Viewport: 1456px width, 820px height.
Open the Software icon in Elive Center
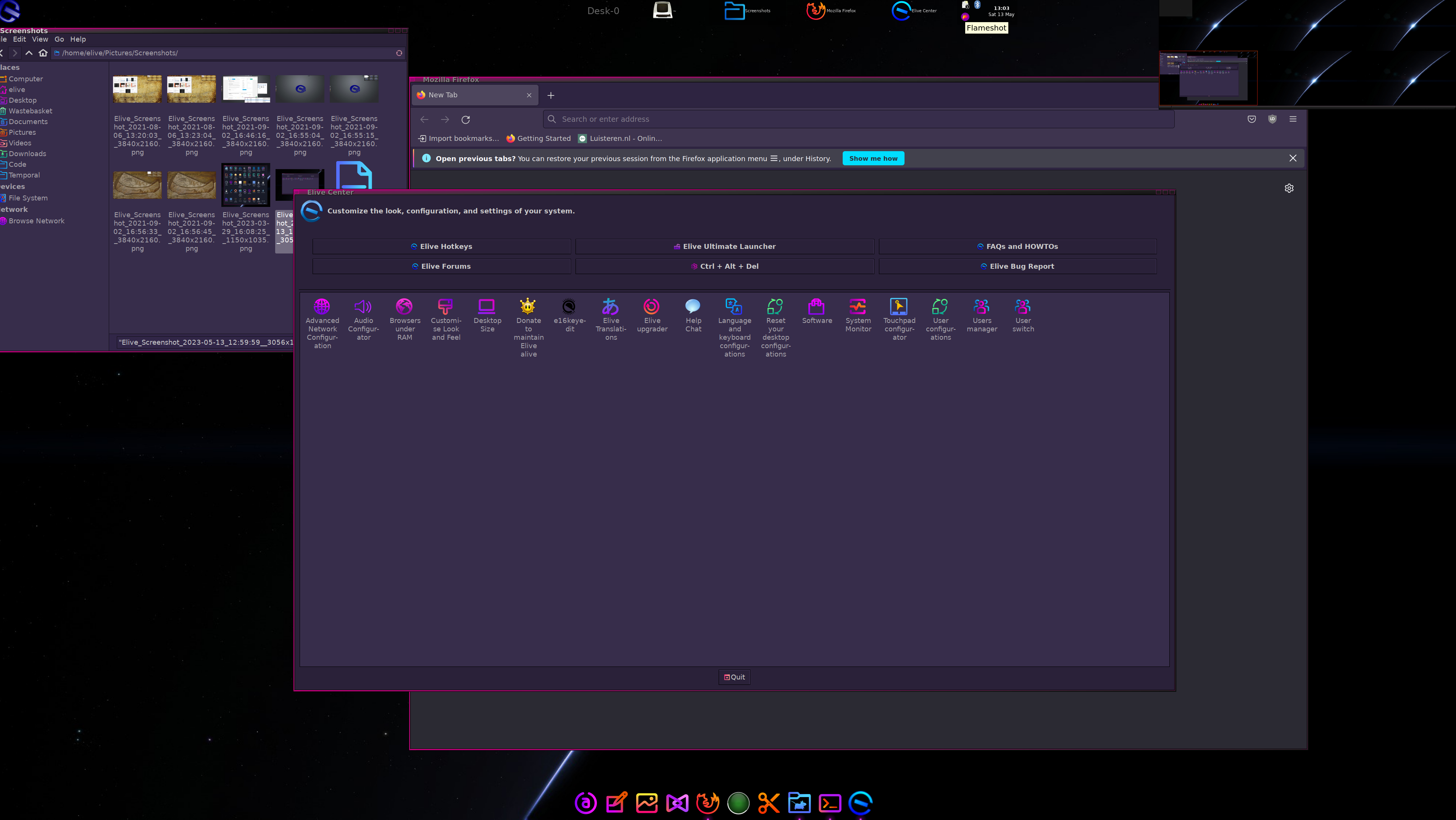817,311
